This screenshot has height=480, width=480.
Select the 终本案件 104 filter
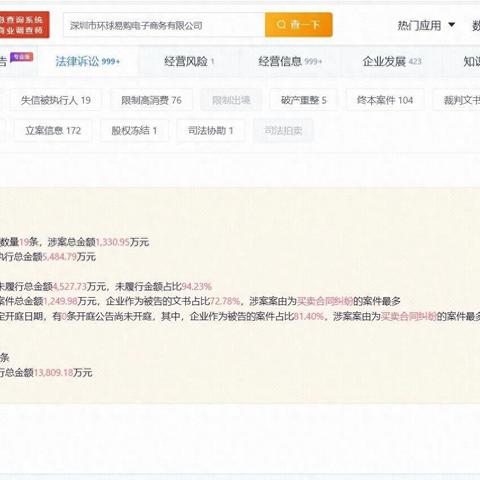click(385, 100)
